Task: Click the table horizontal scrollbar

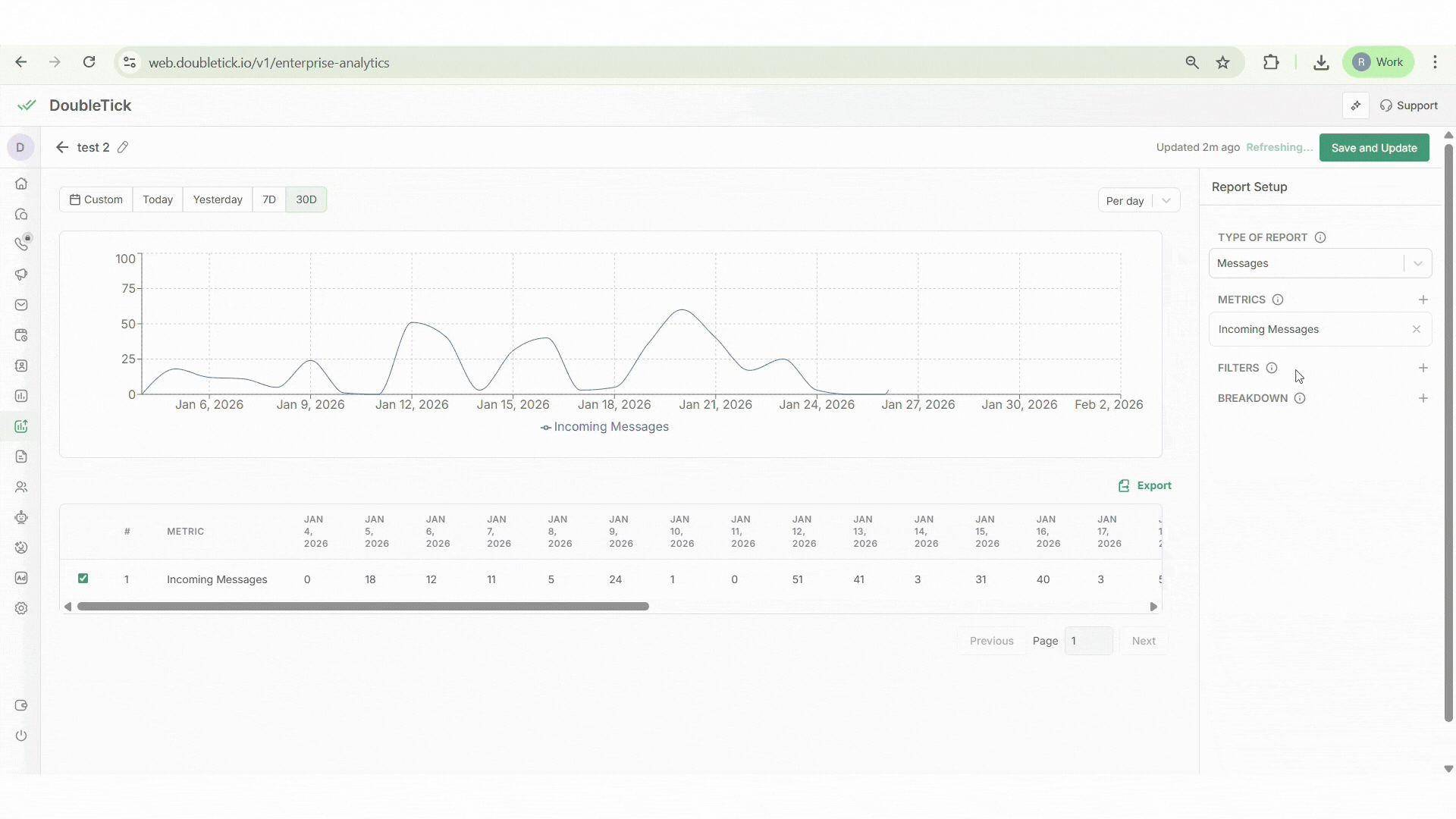Action: (362, 607)
